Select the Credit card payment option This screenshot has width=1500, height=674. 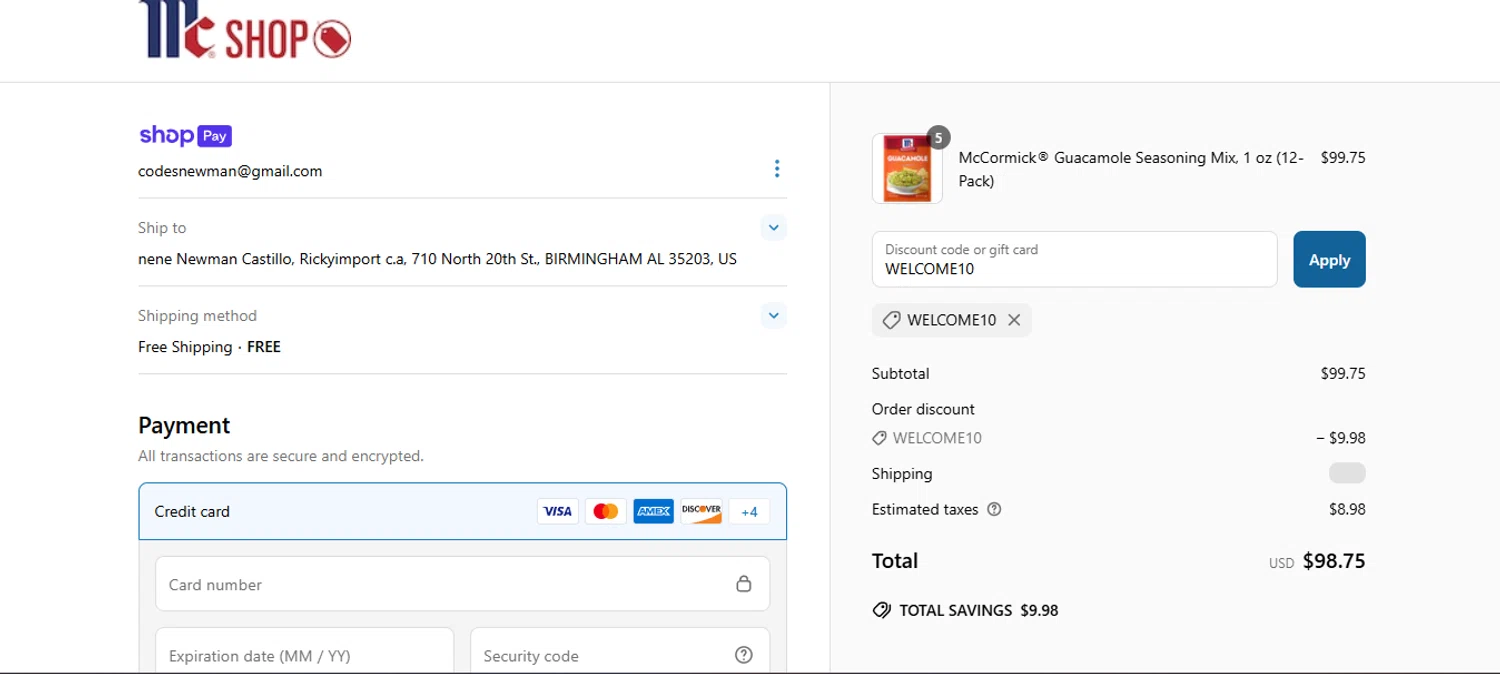coord(462,511)
